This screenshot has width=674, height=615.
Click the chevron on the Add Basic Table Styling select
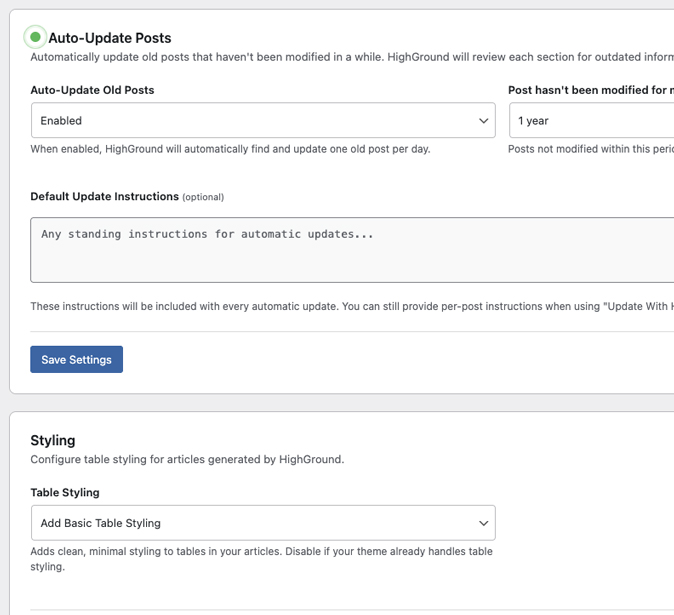(x=483, y=523)
